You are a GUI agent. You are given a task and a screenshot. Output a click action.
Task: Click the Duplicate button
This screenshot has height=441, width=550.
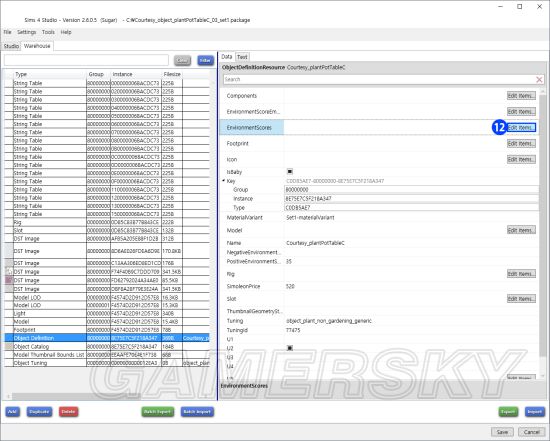pyautogui.click(x=39, y=412)
